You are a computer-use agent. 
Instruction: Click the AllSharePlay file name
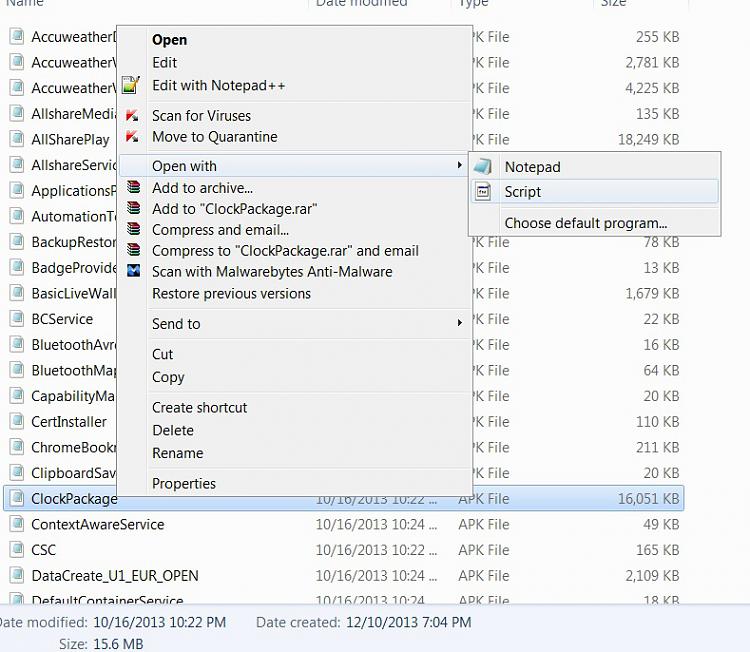[70, 140]
